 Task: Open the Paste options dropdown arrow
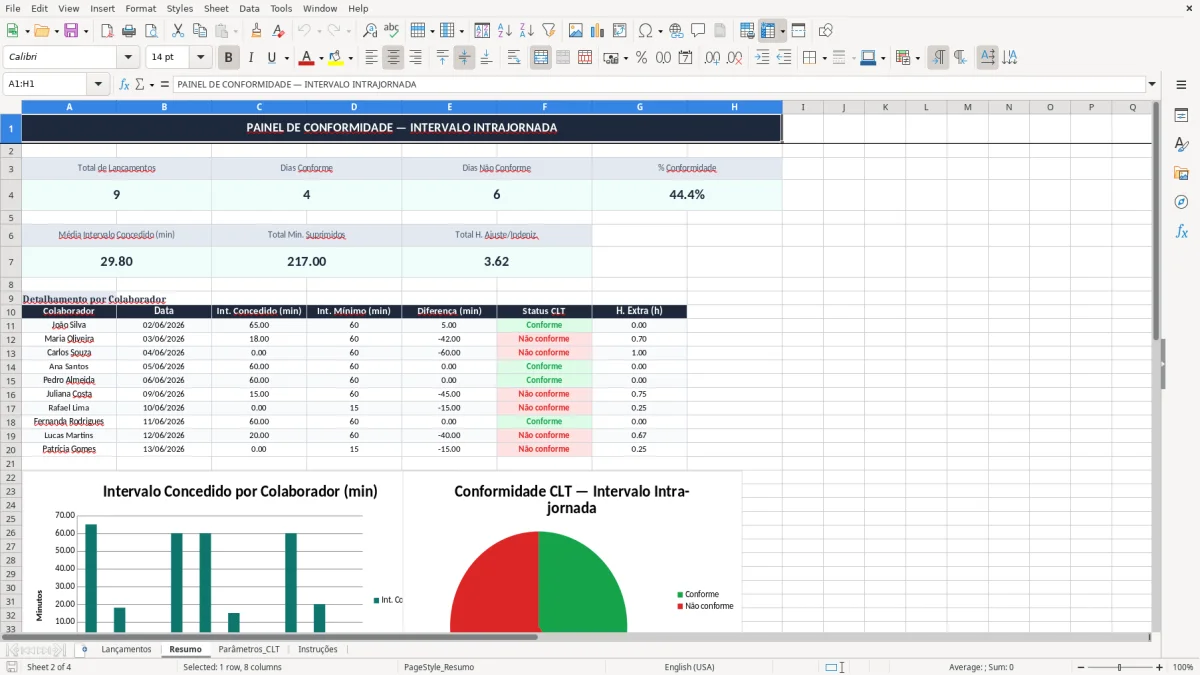tap(234, 31)
